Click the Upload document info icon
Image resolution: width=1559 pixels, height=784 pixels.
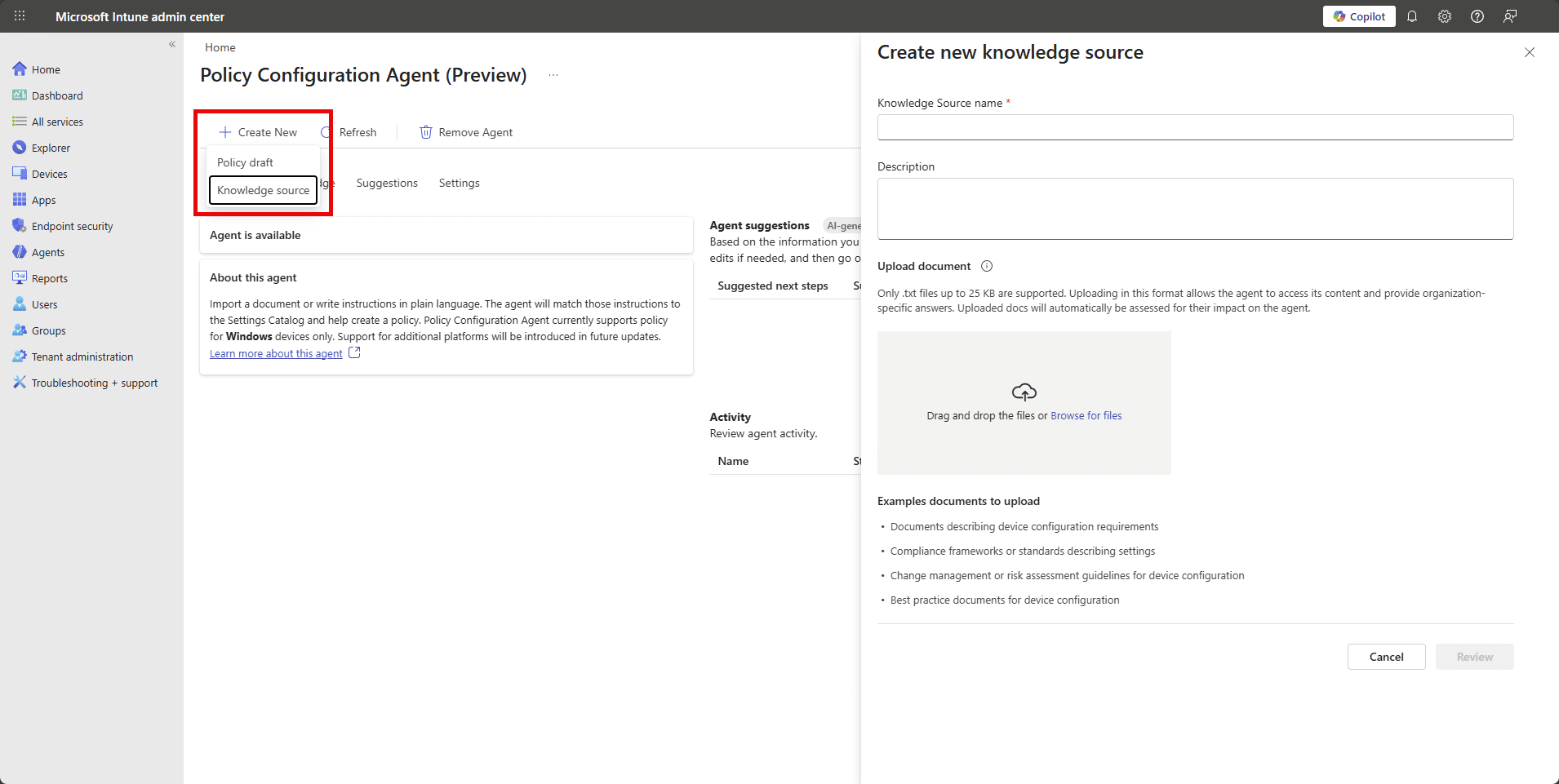[987, 266]
